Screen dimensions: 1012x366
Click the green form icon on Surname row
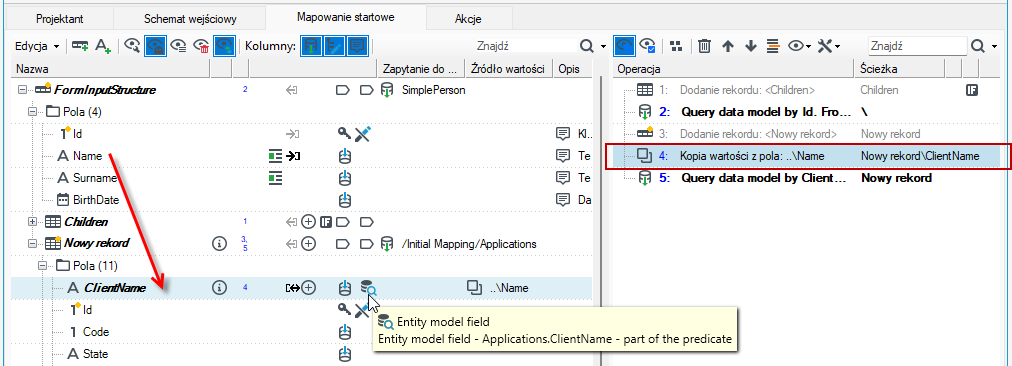click(x=276, y=178)
